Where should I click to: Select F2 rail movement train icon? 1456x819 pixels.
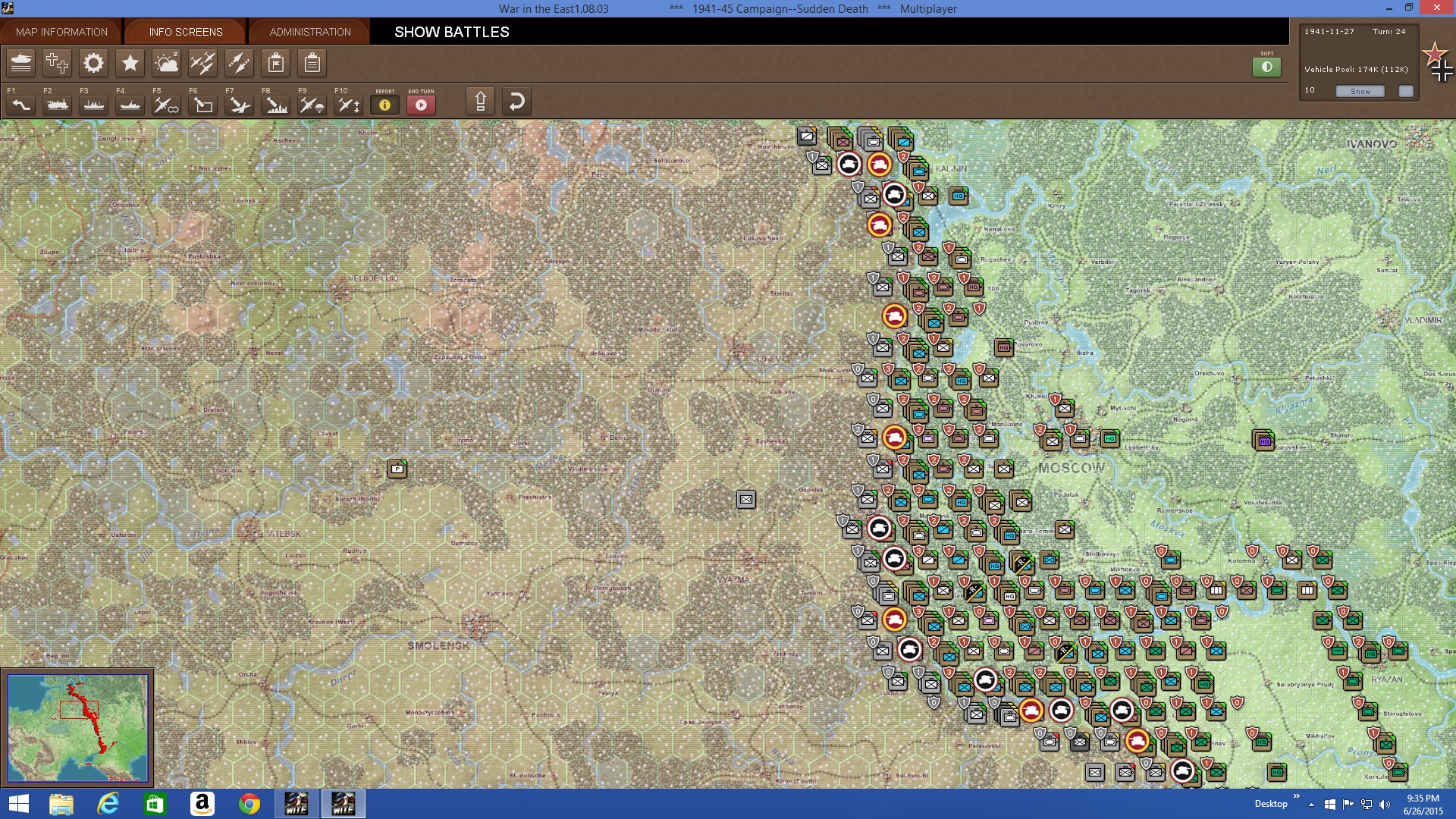[x=58, y=105]
